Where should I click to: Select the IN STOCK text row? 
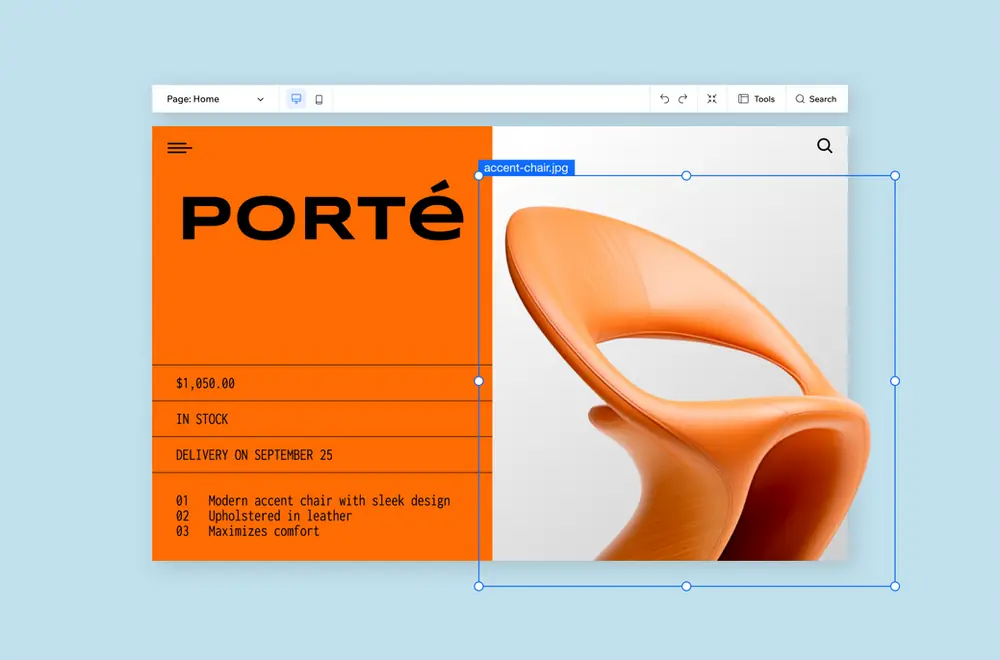point(202,419)
